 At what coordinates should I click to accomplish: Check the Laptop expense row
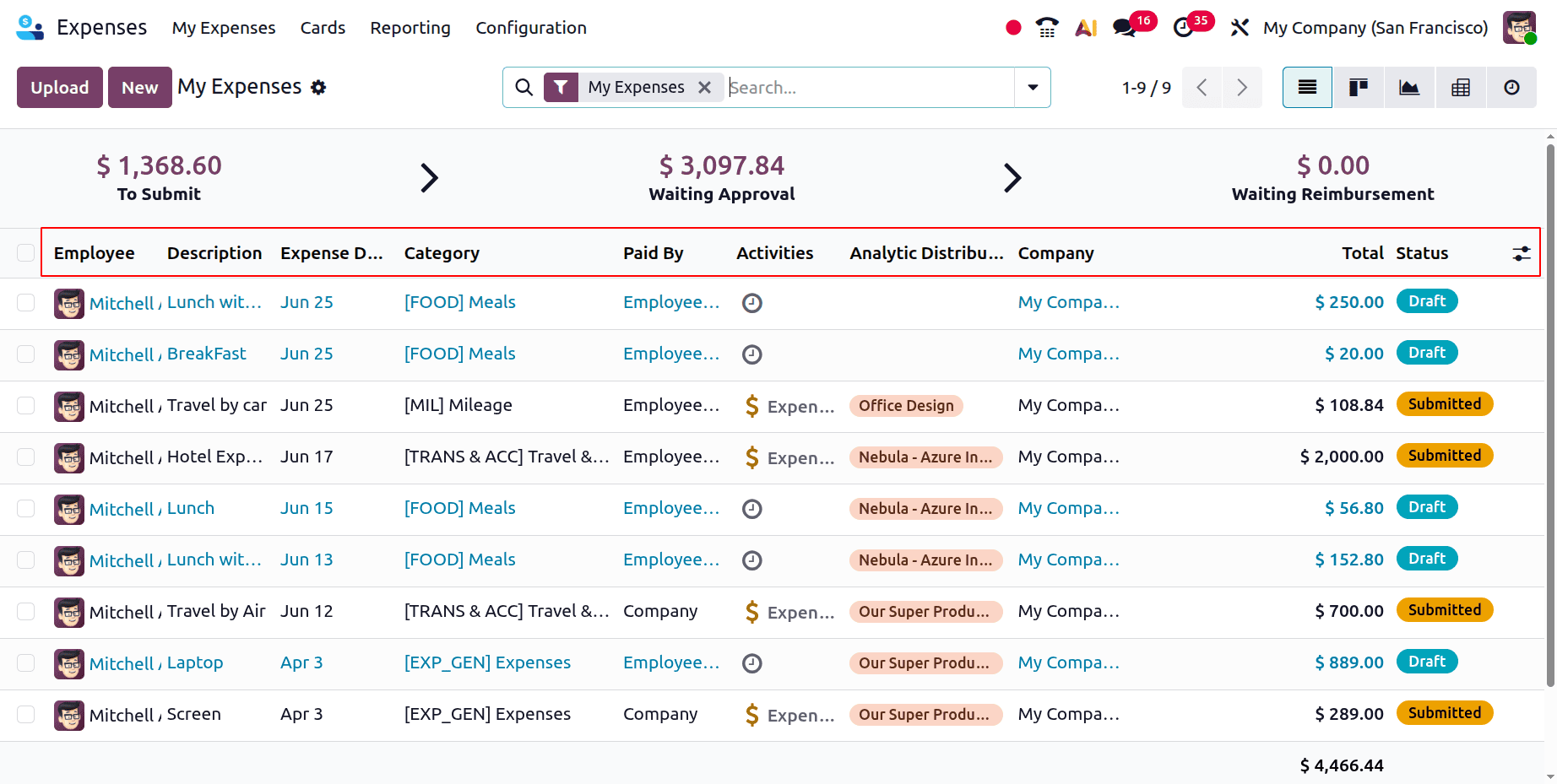click(x=26, y=663)
